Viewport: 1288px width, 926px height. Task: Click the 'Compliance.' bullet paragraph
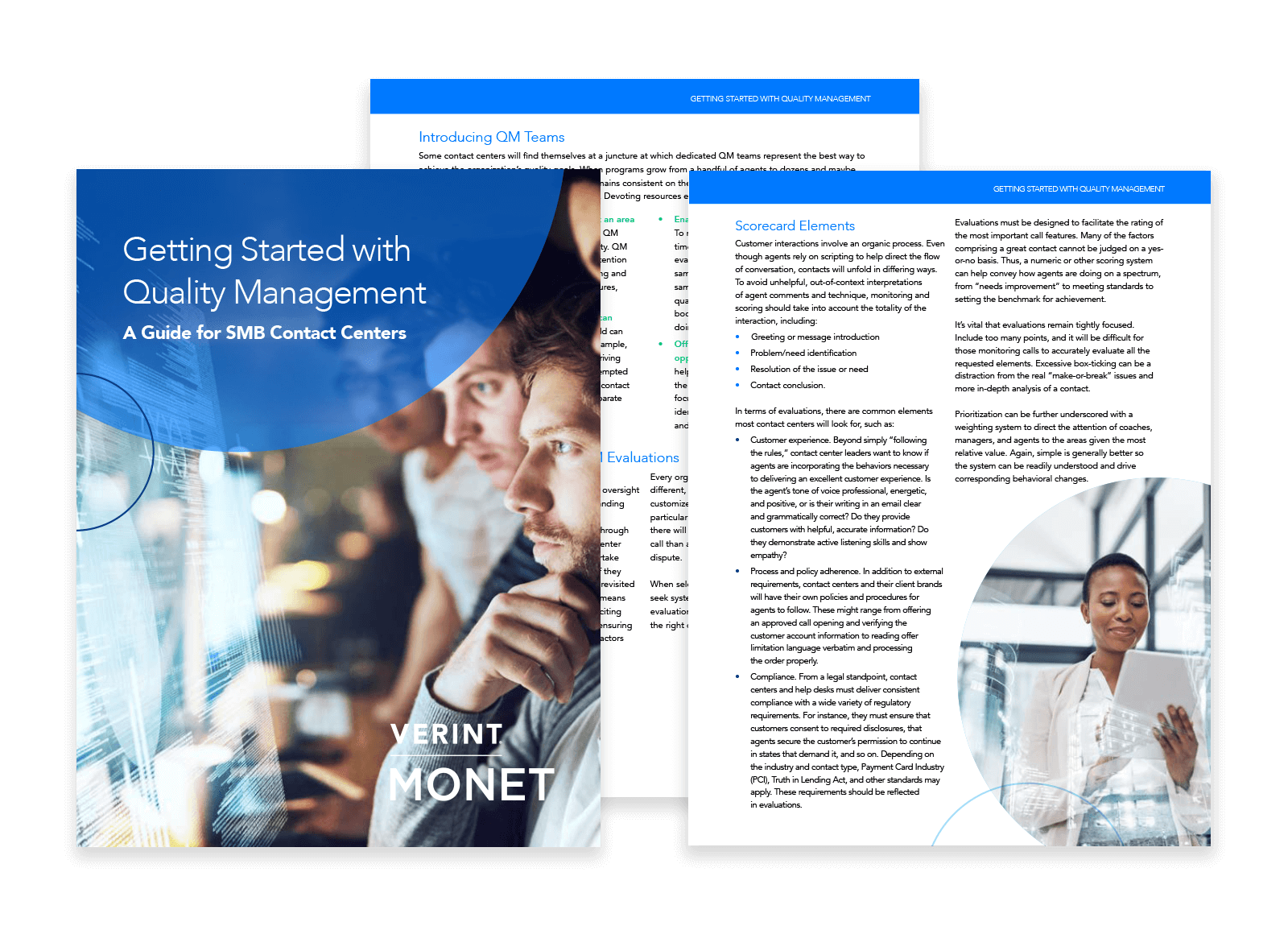[x=847, y=741]
